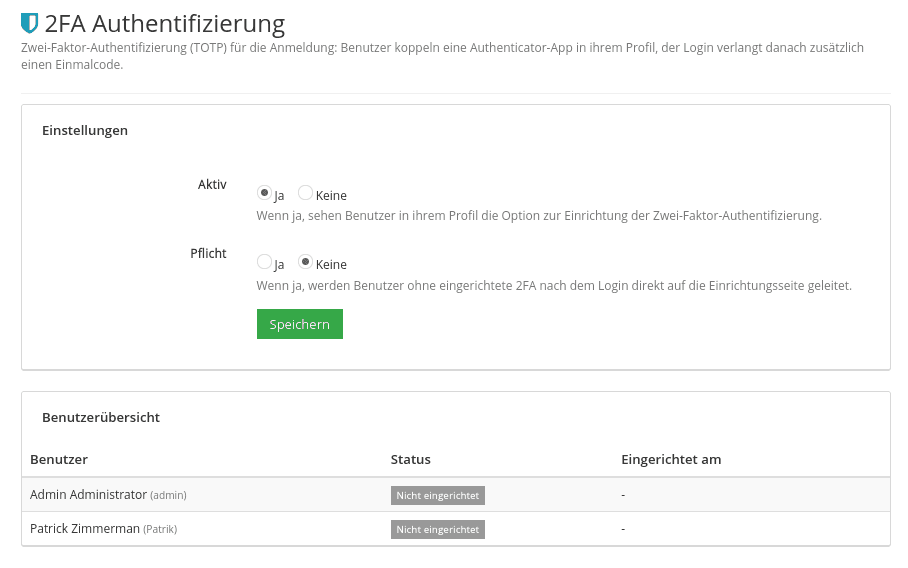The image size is (908, 568).
Task: Click the 'Pflicht' setting label
Action: 208,254
